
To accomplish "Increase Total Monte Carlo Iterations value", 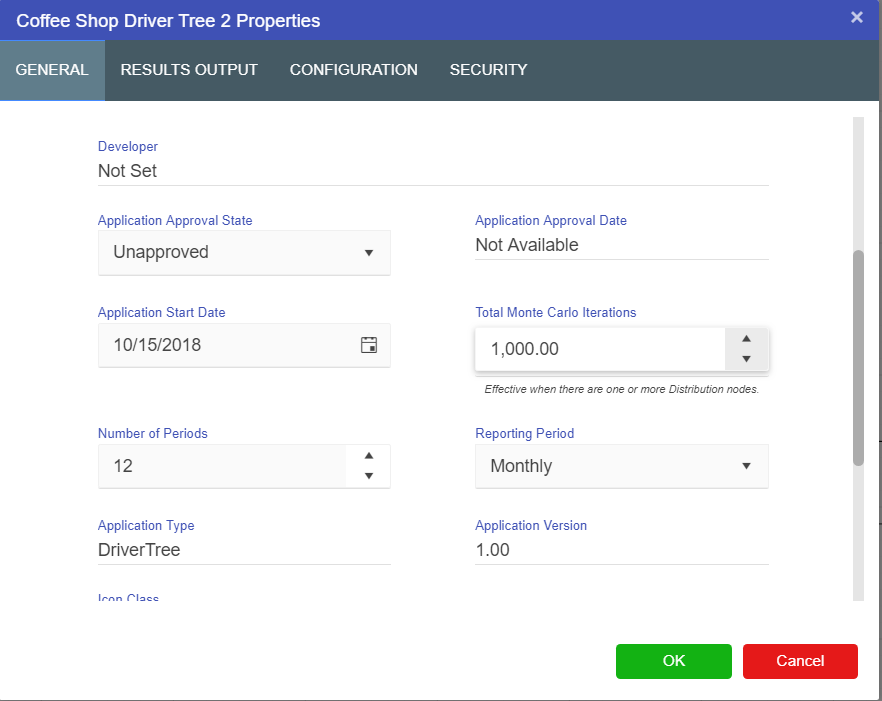I will [x=746, y=338].
